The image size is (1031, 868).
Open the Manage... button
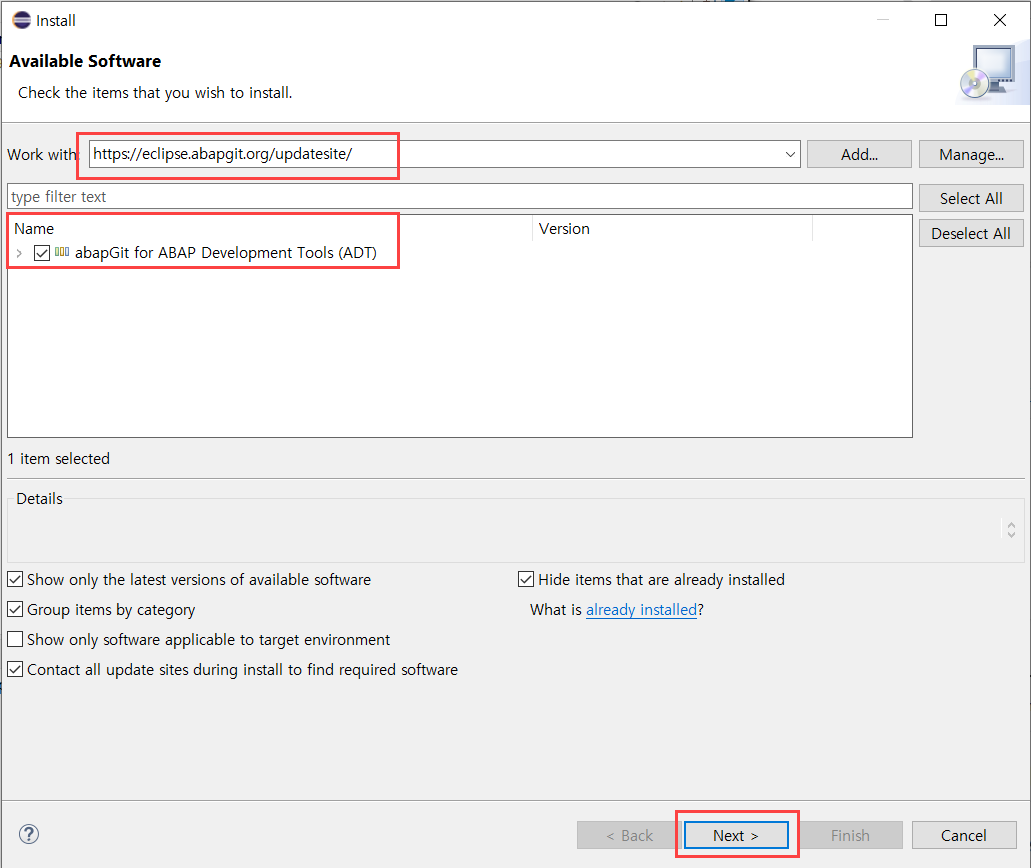tap(971, 155)
